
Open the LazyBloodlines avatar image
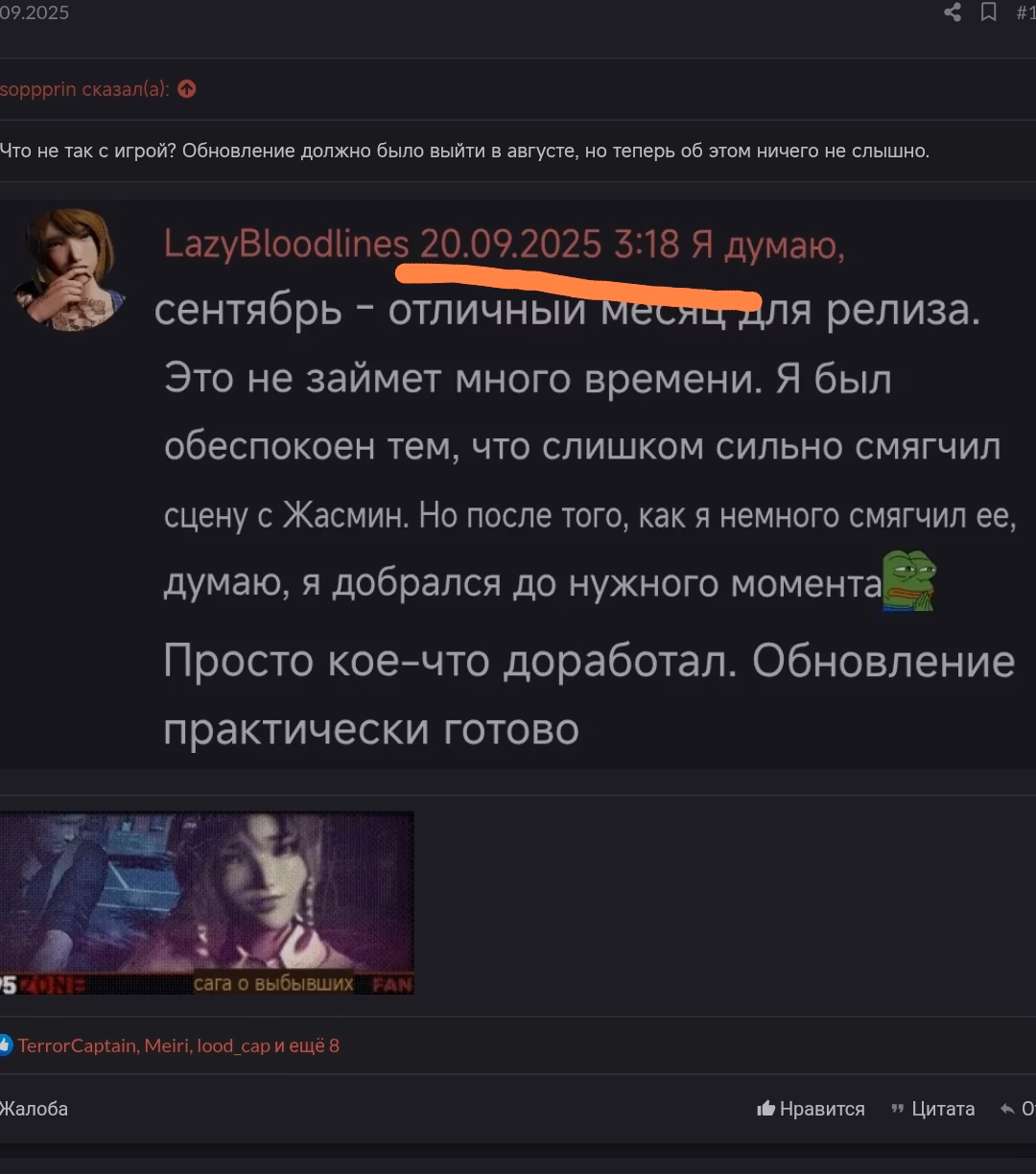[69, 270]
